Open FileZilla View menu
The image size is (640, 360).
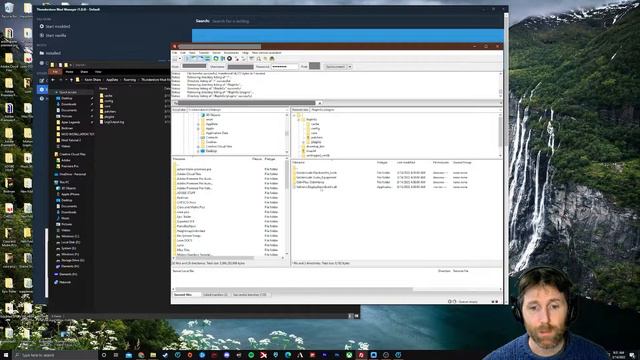point(192,53)
